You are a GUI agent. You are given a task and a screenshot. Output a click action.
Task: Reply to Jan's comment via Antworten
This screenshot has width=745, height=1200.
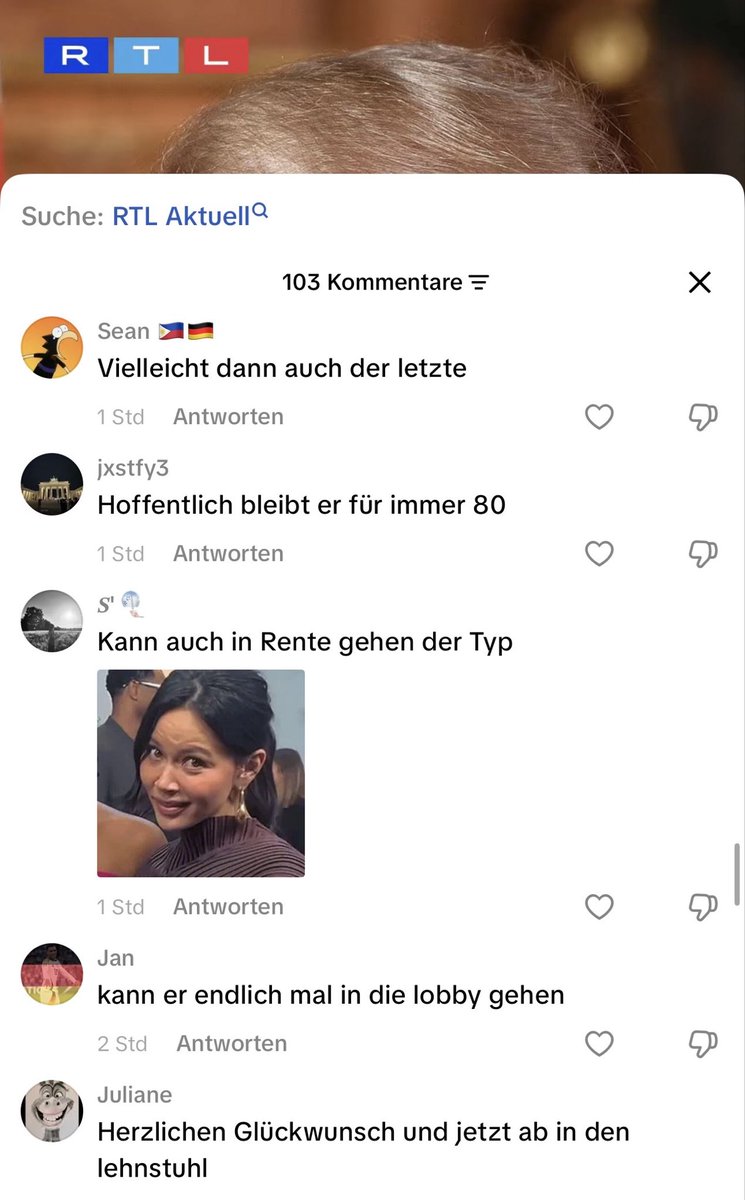[x=232, y=1044]
